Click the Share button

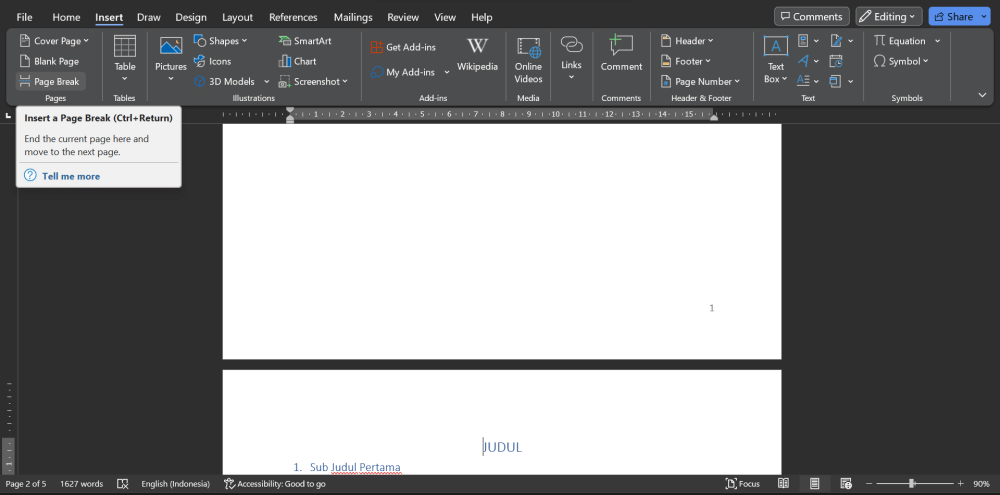pyautogui.click(x=952, y=17)
